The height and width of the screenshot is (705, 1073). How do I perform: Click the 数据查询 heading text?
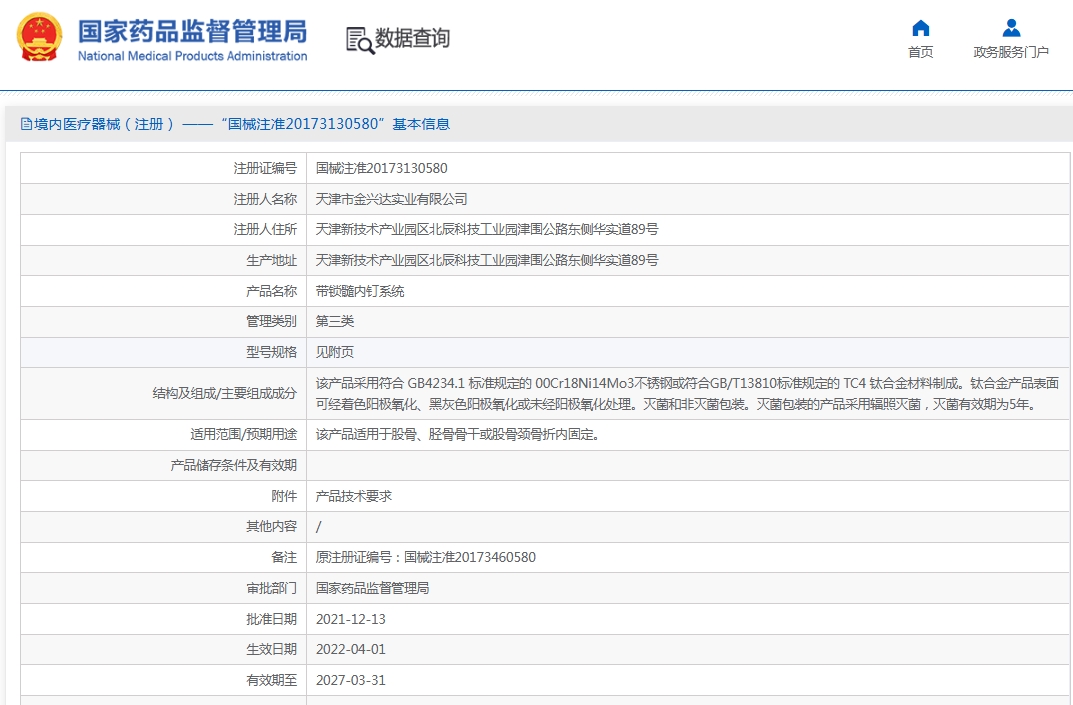pyautogui.click(x=413, y=38)
